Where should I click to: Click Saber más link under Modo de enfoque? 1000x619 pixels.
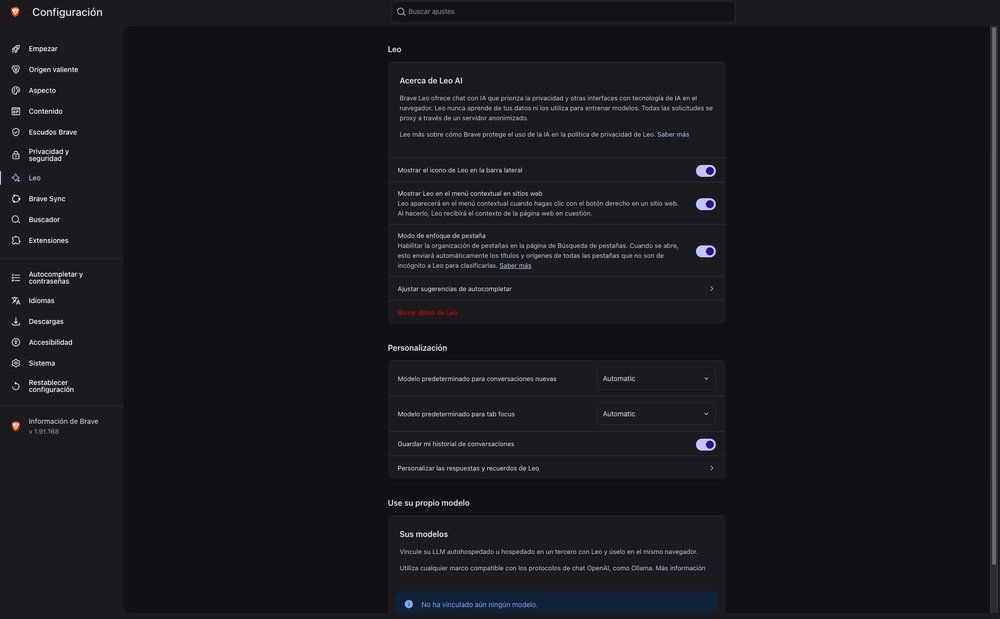[515, 266]
